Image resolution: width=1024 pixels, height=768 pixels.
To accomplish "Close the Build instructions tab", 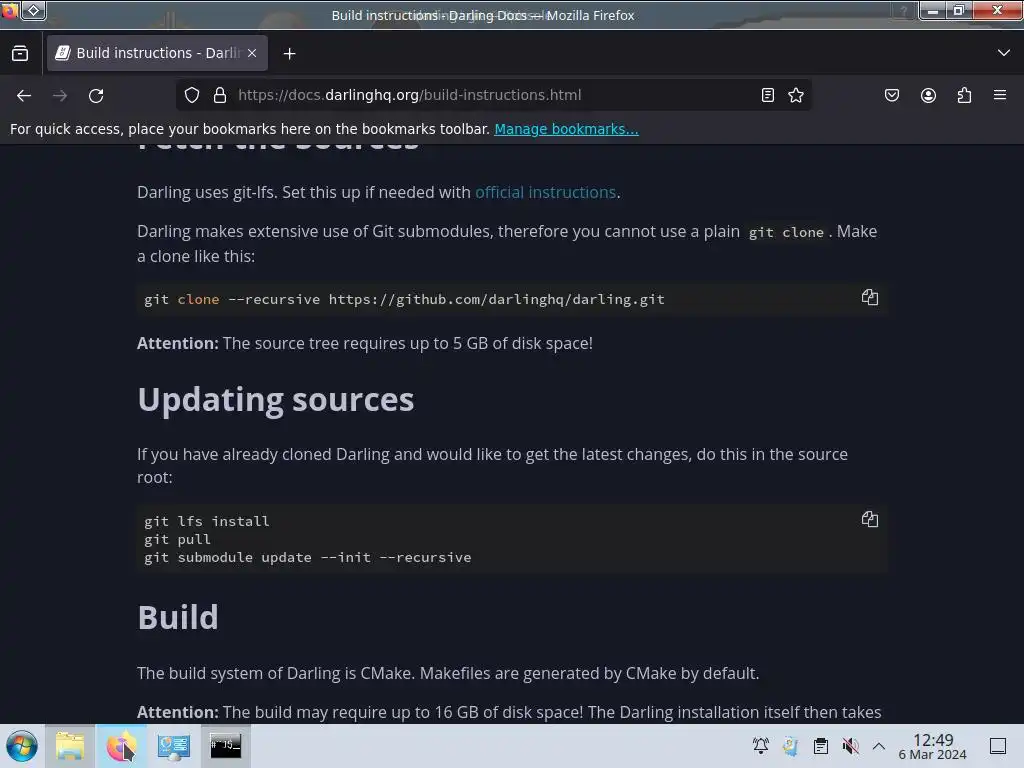I will coord(252,53).
